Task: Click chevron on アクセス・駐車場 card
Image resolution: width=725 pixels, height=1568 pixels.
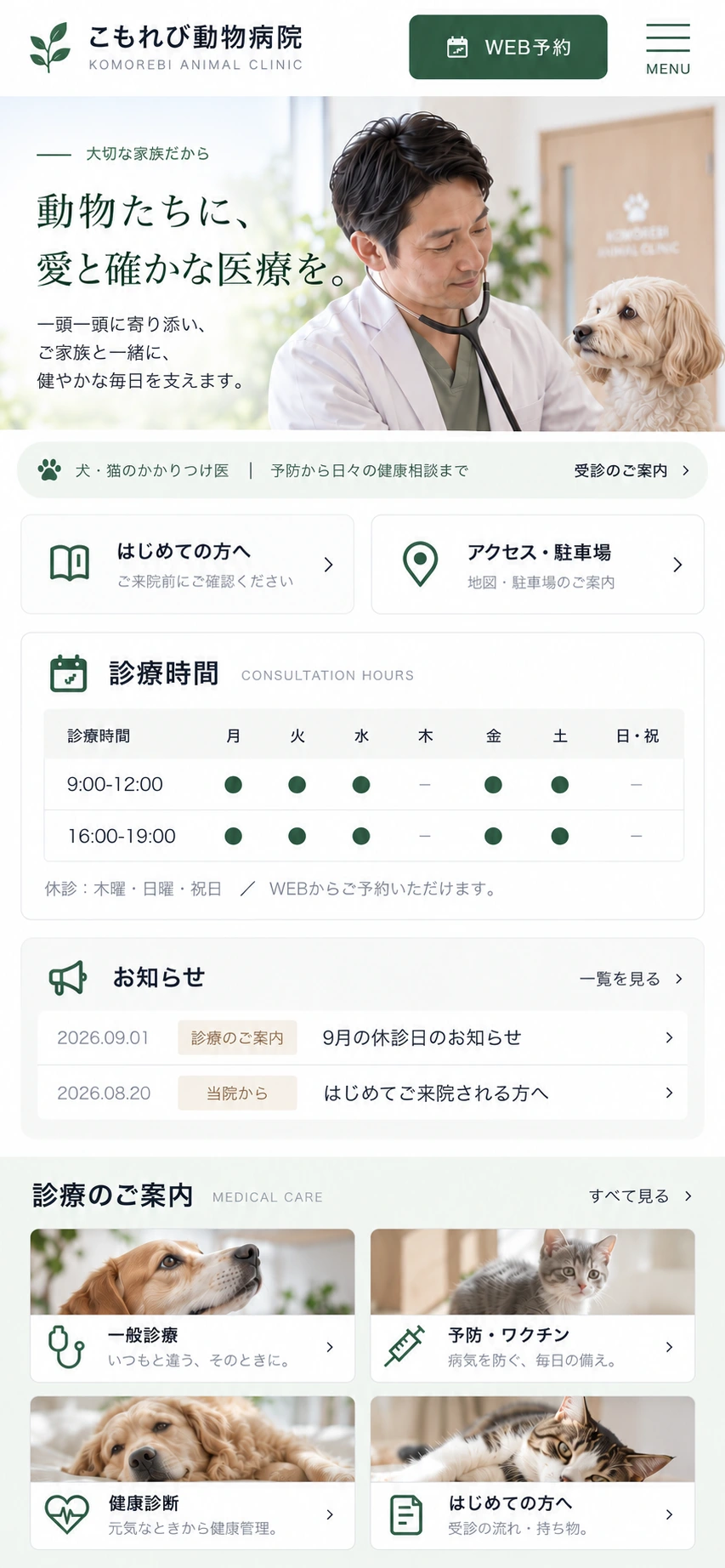Action: (x=677, y=565)
